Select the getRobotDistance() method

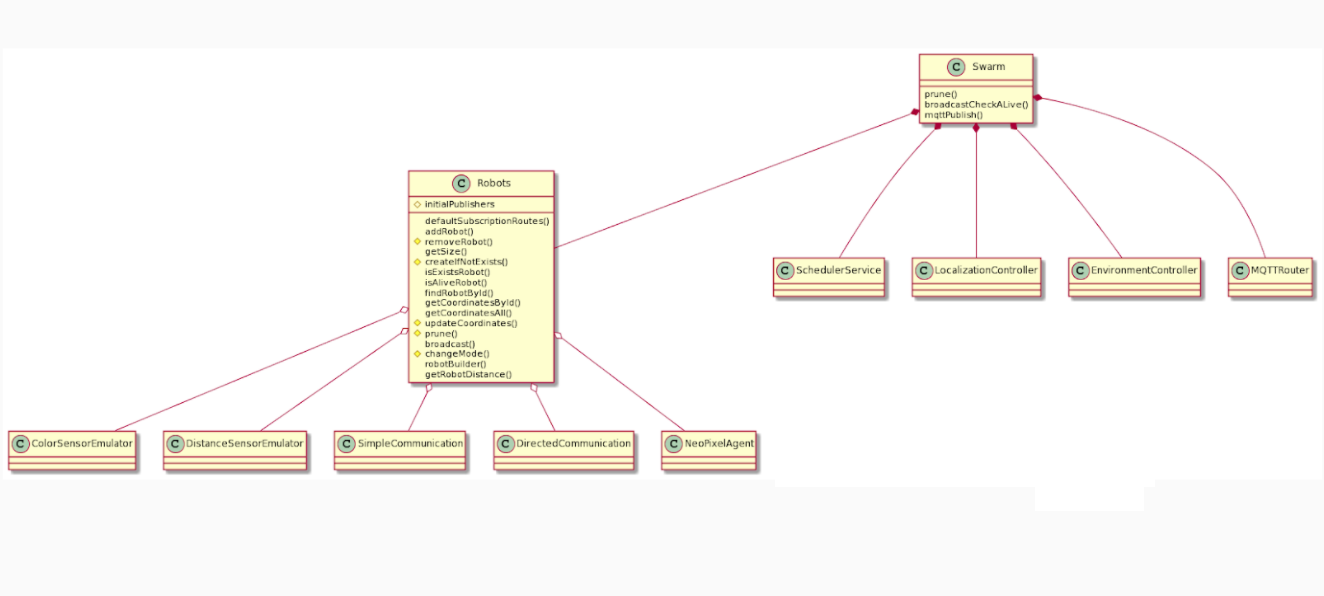[469, 373]
